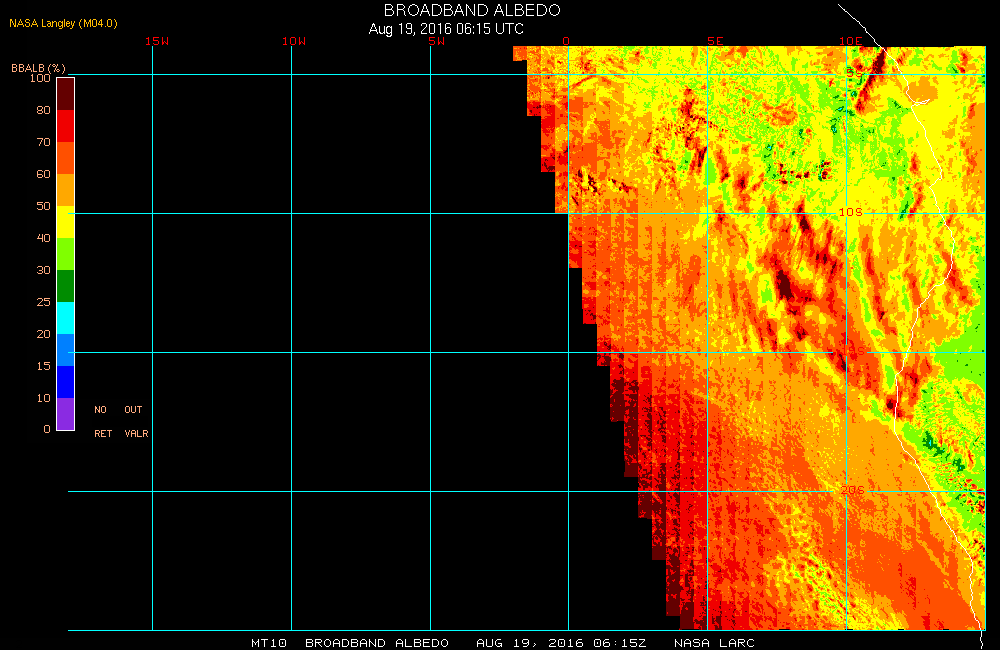Select the 10S latitude label
The width and height of the screenshot is (1000, 650).
(x=850, y=212)
